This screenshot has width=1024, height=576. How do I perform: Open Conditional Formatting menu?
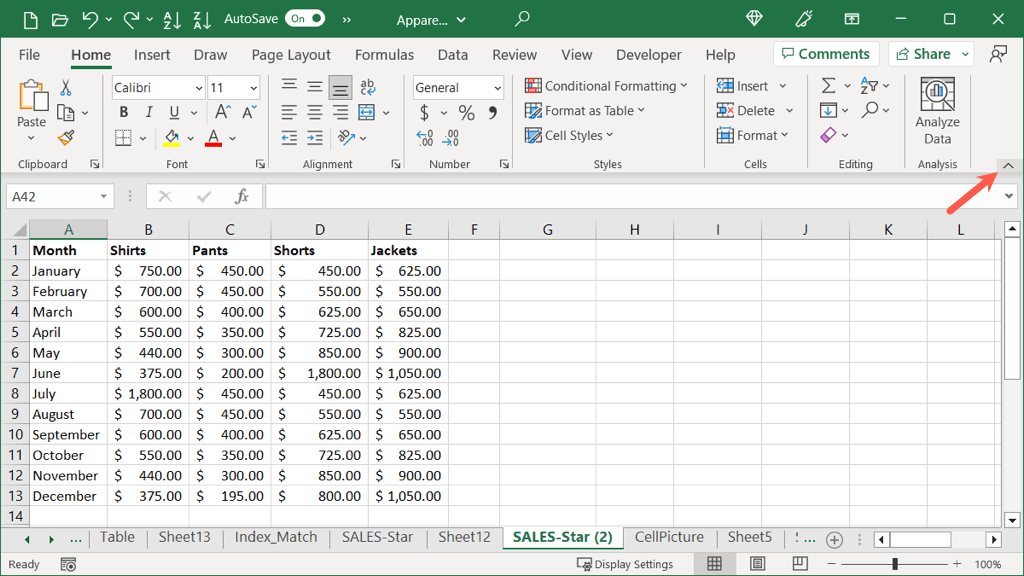pyautogui.click(x=606, y=86)
